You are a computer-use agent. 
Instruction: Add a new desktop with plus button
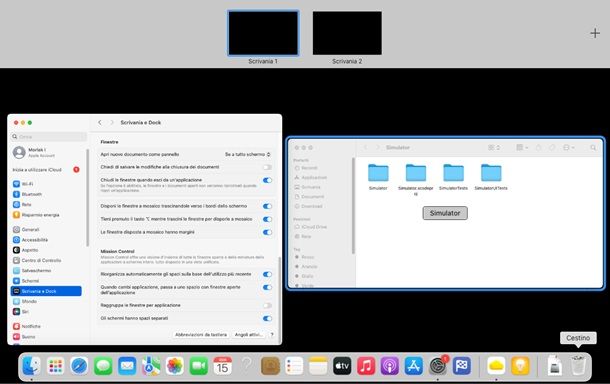[x=595, y=33]
